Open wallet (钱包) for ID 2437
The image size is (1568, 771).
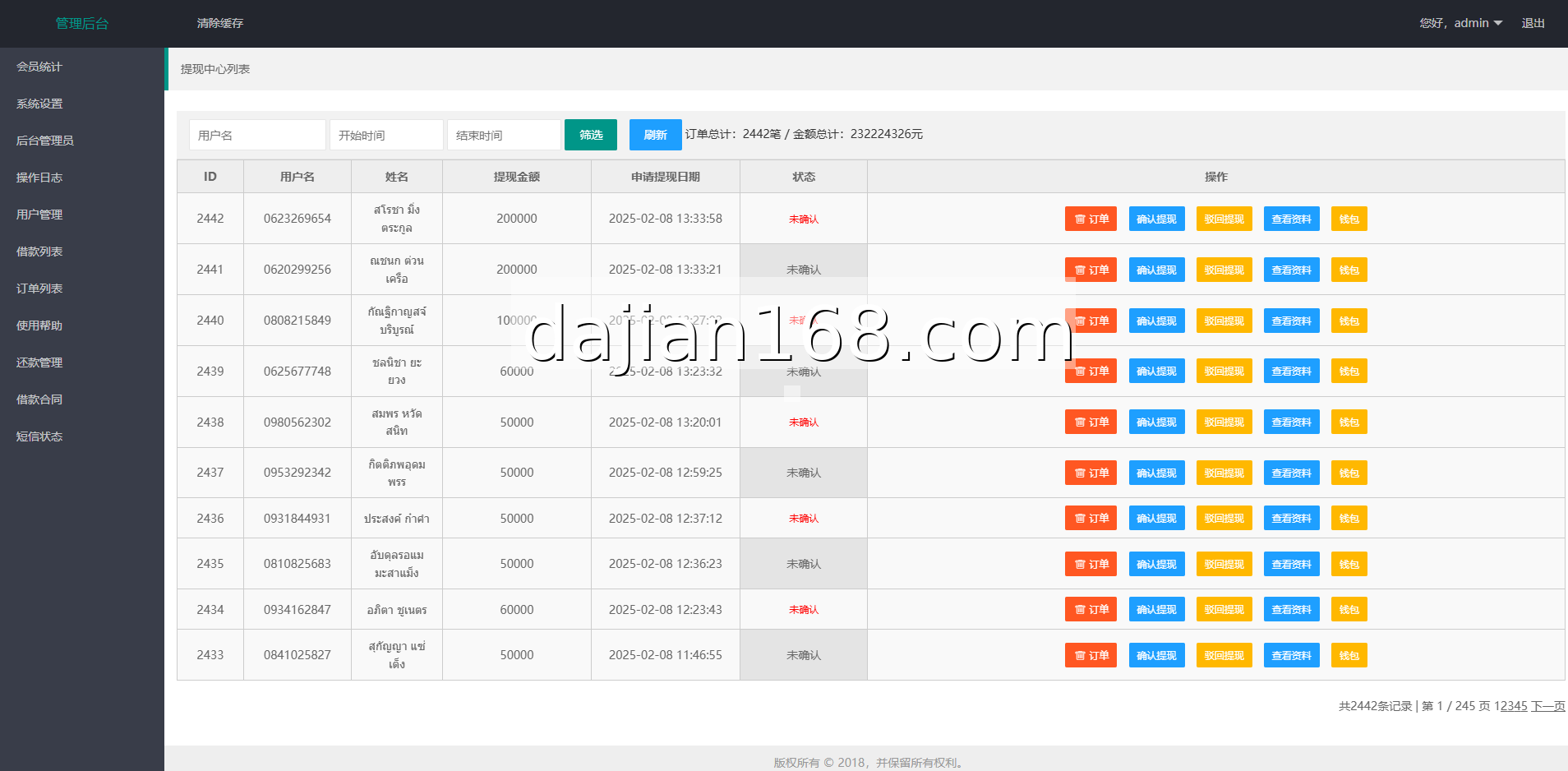[1349, 473]
